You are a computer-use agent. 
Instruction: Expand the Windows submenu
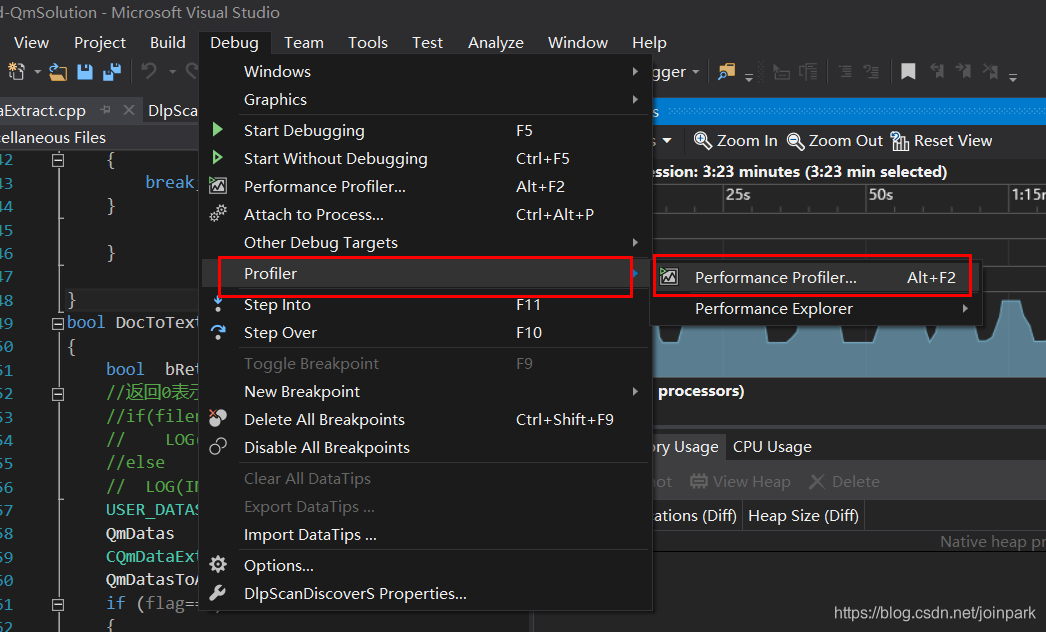(x=635, y=71)
